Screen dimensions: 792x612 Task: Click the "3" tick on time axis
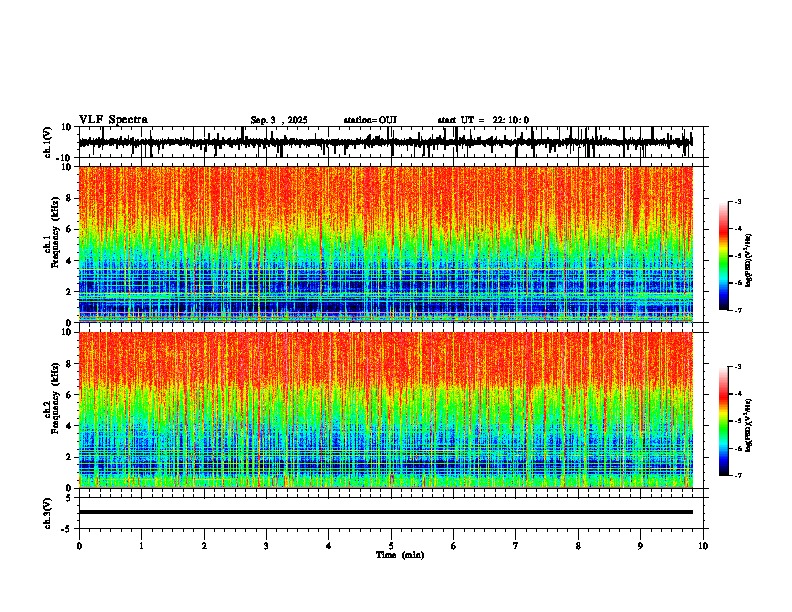[266, 546]
